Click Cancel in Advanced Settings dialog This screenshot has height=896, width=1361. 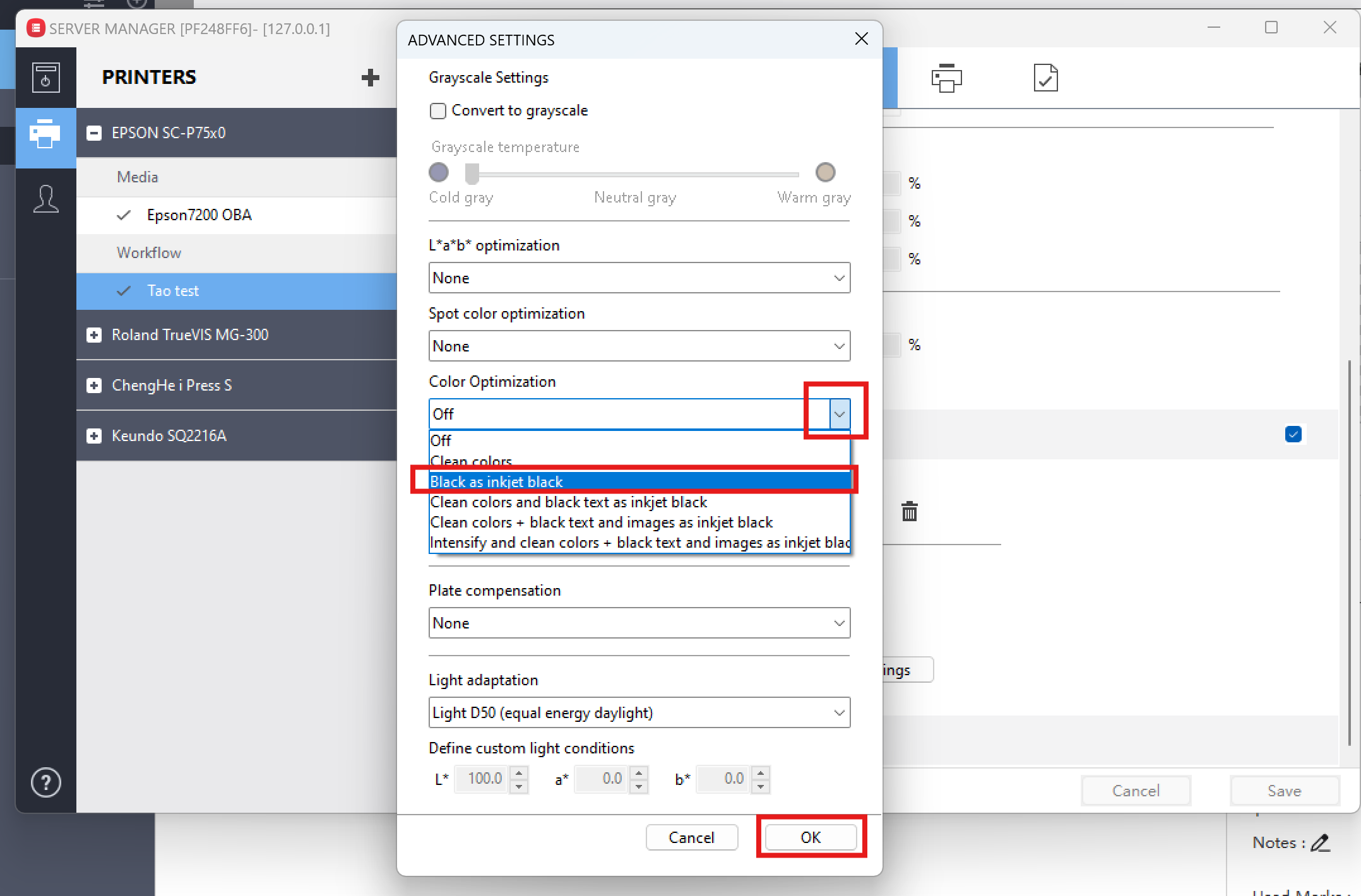691,837
